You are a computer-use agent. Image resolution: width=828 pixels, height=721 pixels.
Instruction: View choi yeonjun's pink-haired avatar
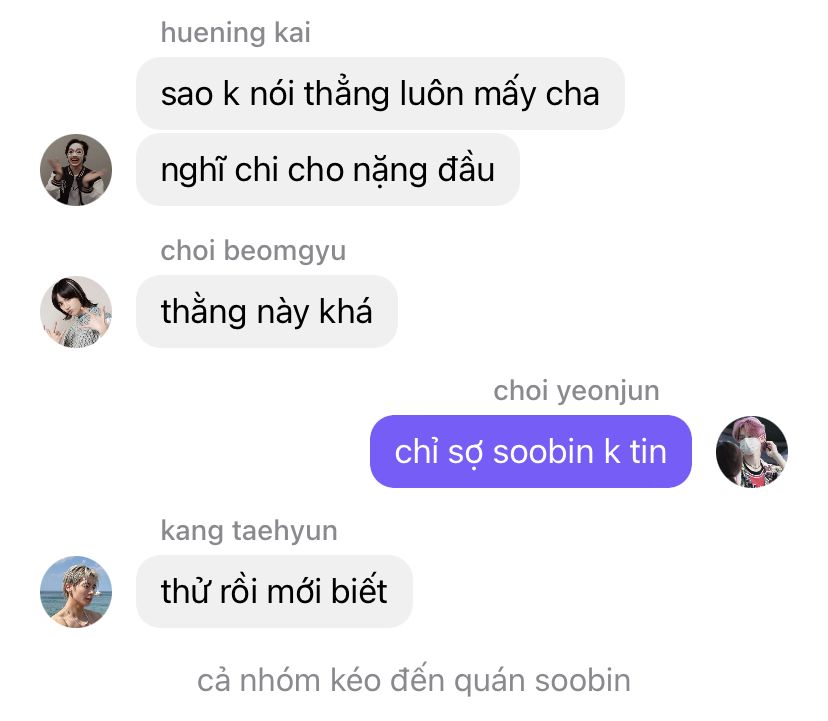(x=751, y=452)
